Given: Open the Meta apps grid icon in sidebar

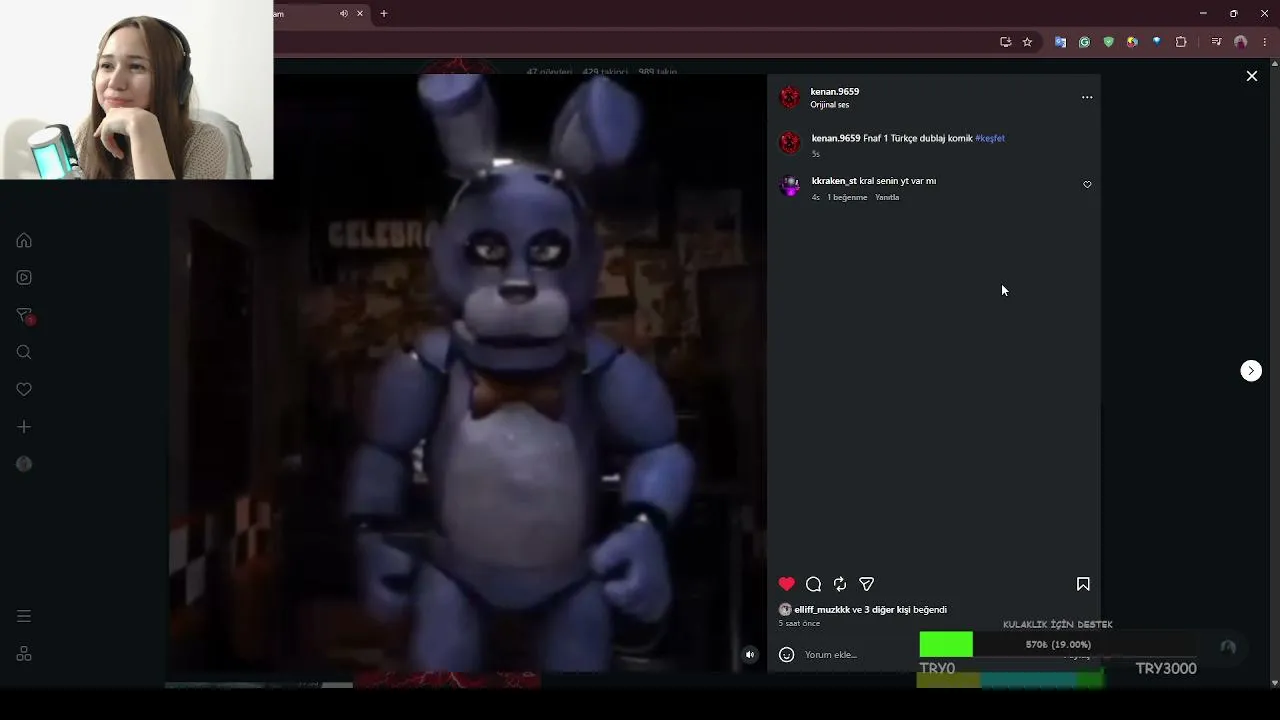Looking at the screenshot, I should tap(24, 654).
